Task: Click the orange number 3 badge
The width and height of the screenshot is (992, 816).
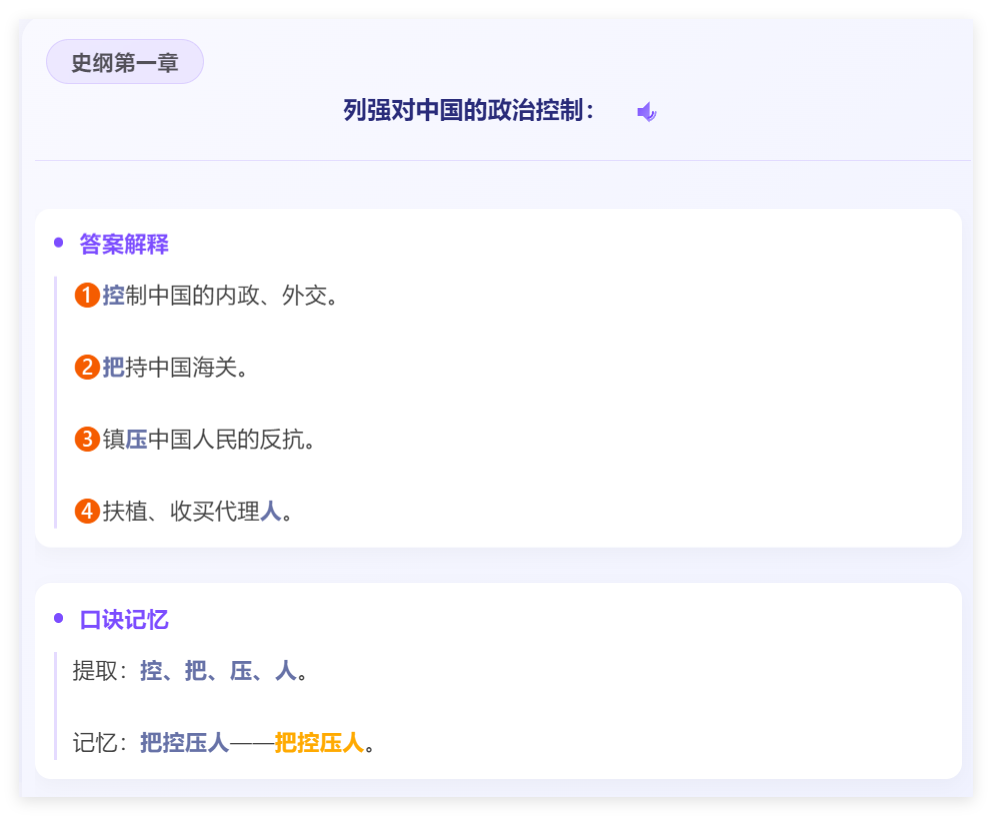Action: tap(87, 439)
